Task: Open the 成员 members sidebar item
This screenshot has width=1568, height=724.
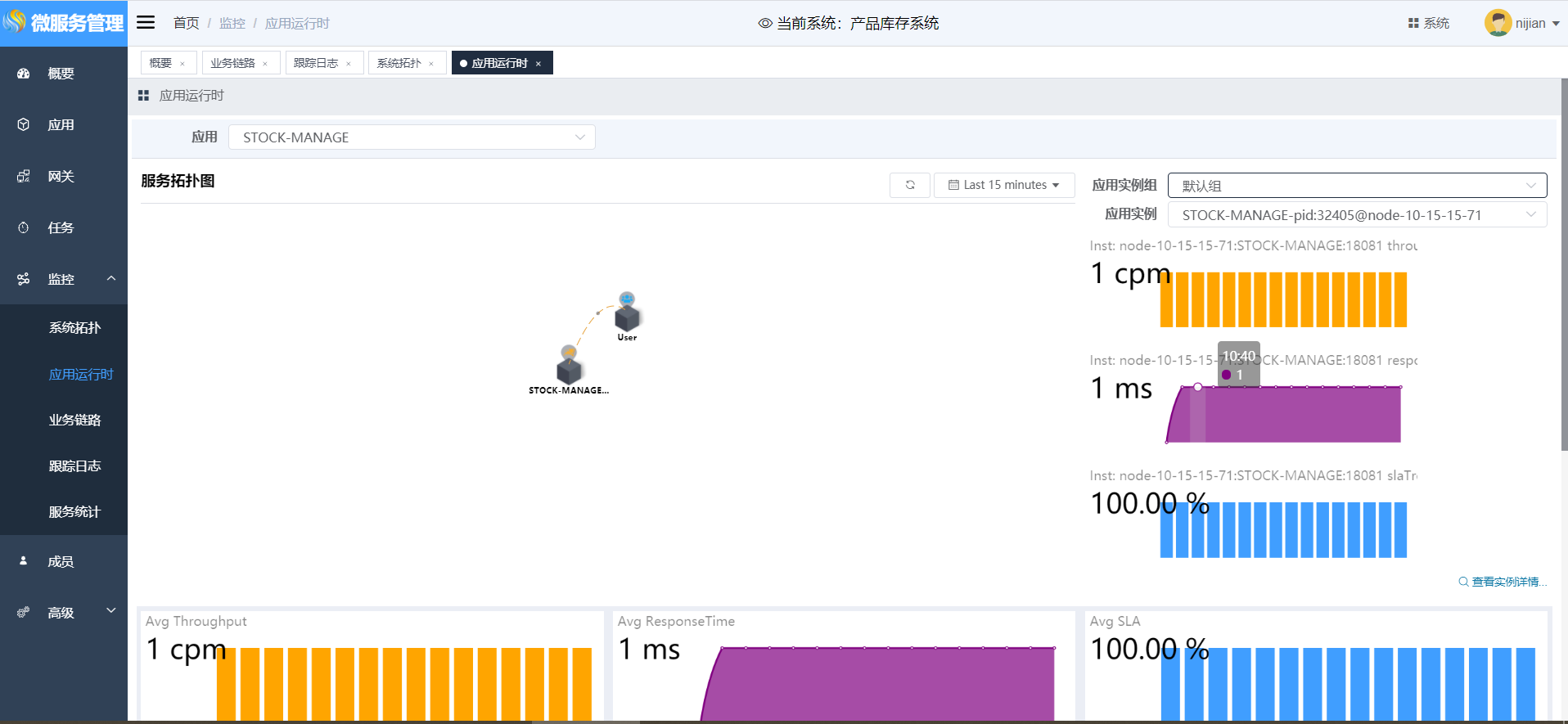Action: tap(61, 561)
